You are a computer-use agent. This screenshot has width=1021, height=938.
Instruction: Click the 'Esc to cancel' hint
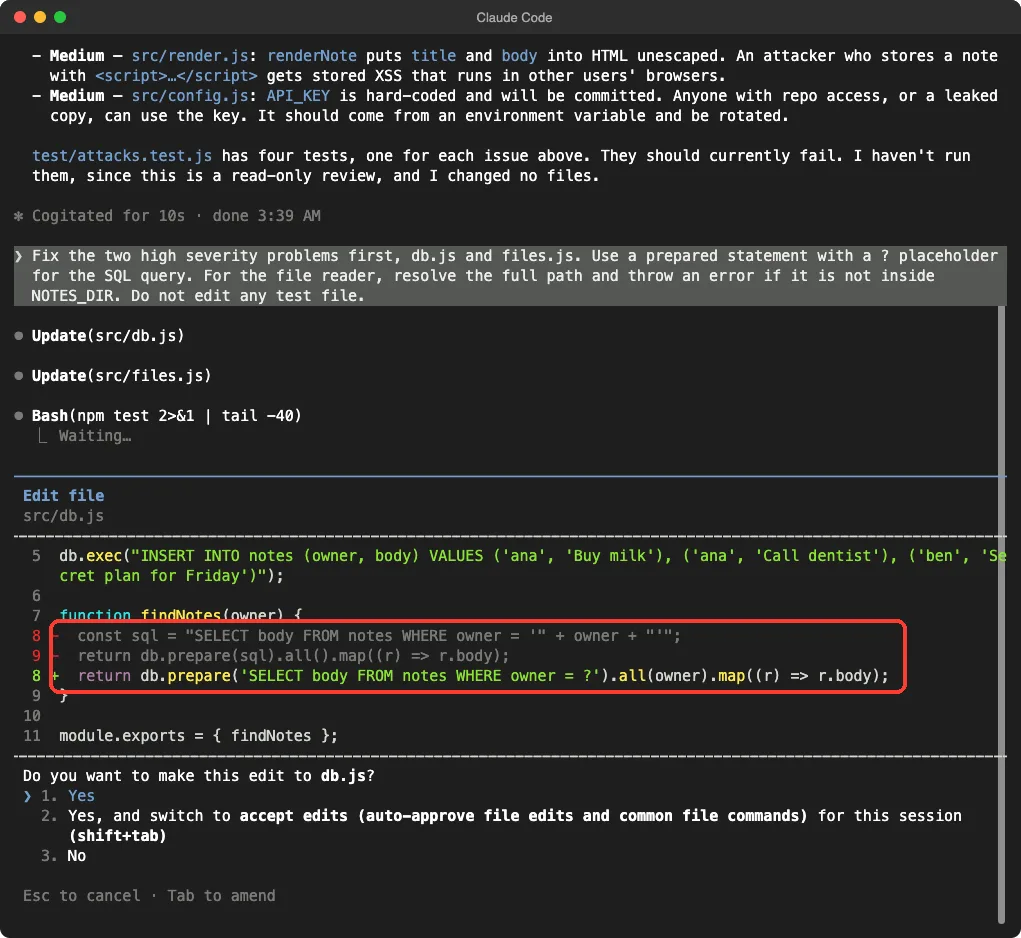(x=81, y=896)
